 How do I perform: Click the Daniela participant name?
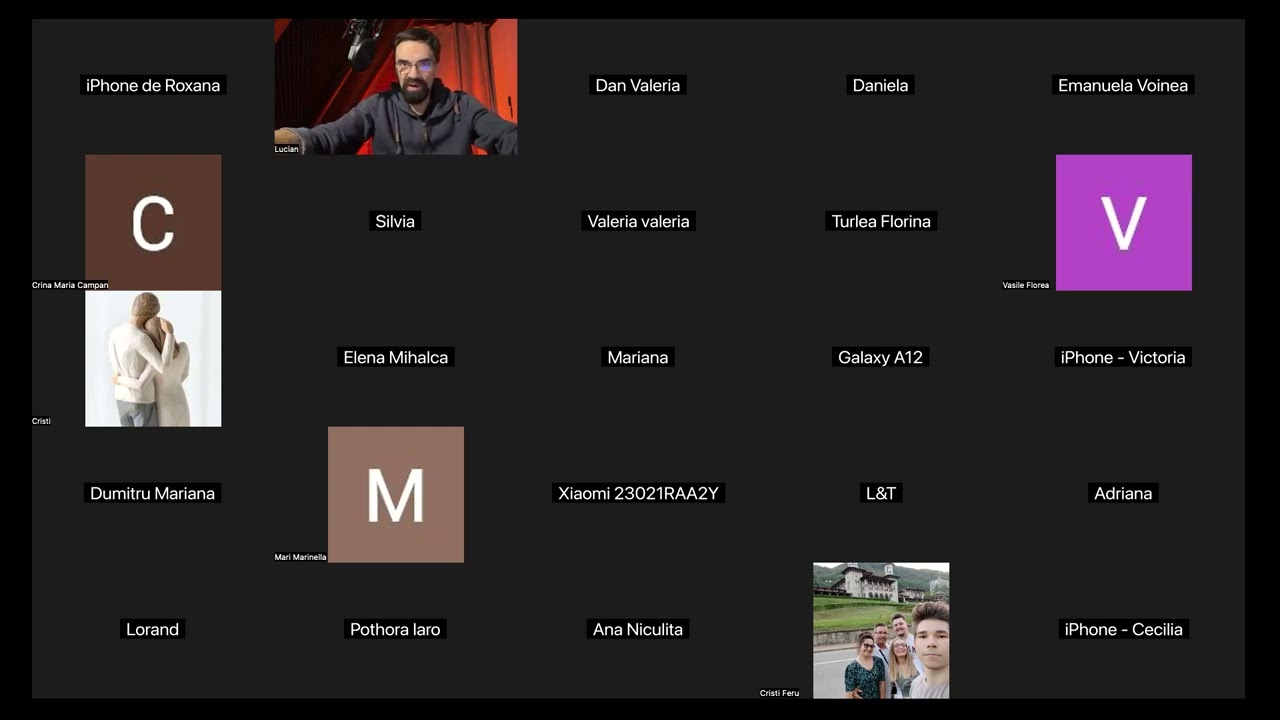[x=881, y=85]
